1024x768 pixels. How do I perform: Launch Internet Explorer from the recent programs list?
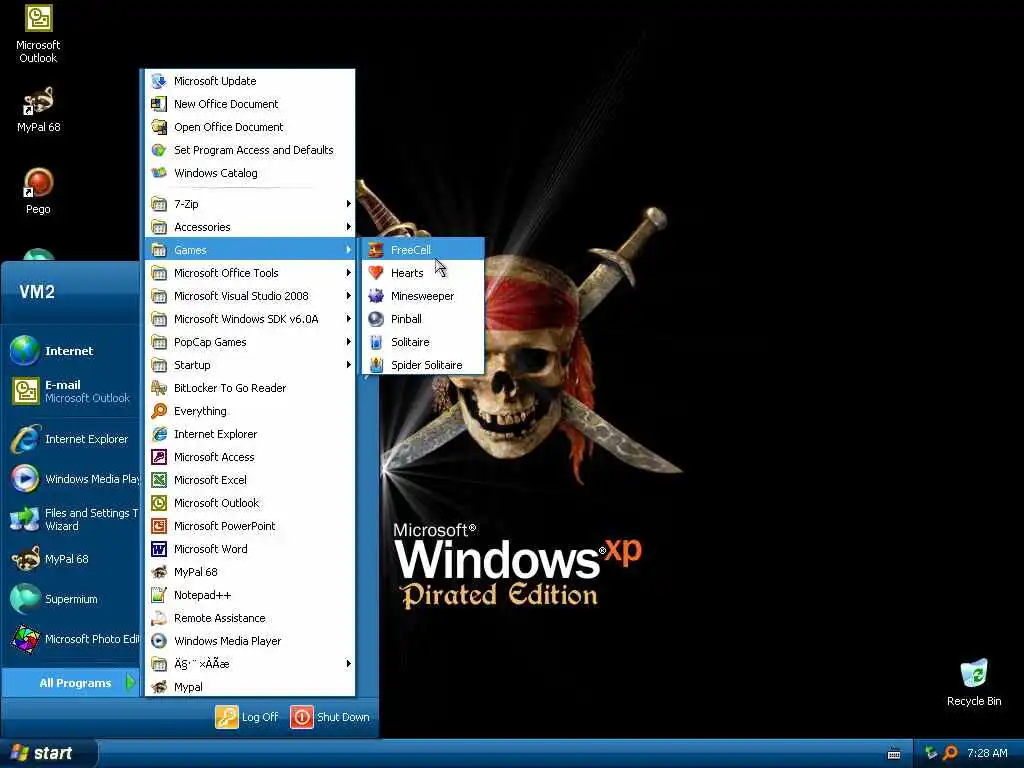pyautogui.click(x=71, y=439)
